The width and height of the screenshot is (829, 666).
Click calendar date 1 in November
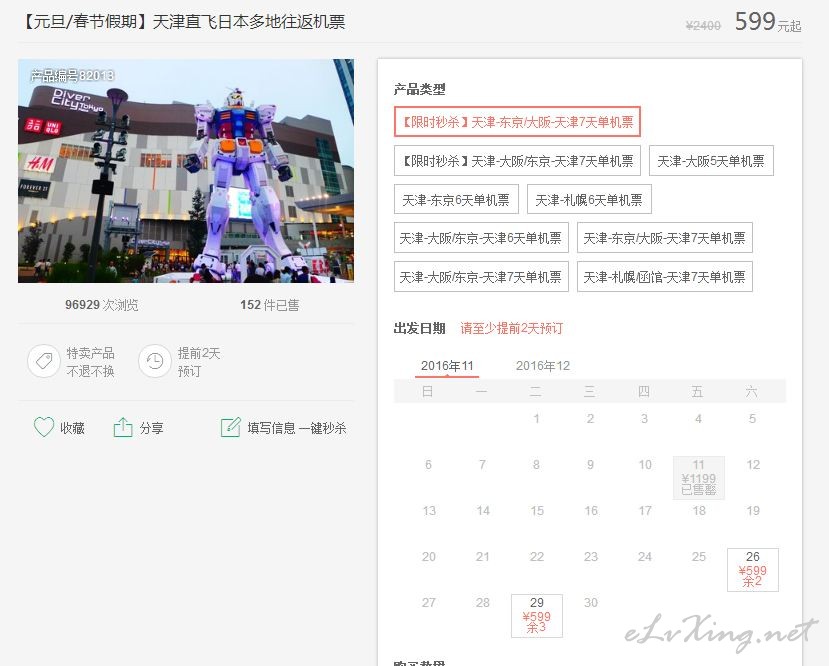pos(537,419)
